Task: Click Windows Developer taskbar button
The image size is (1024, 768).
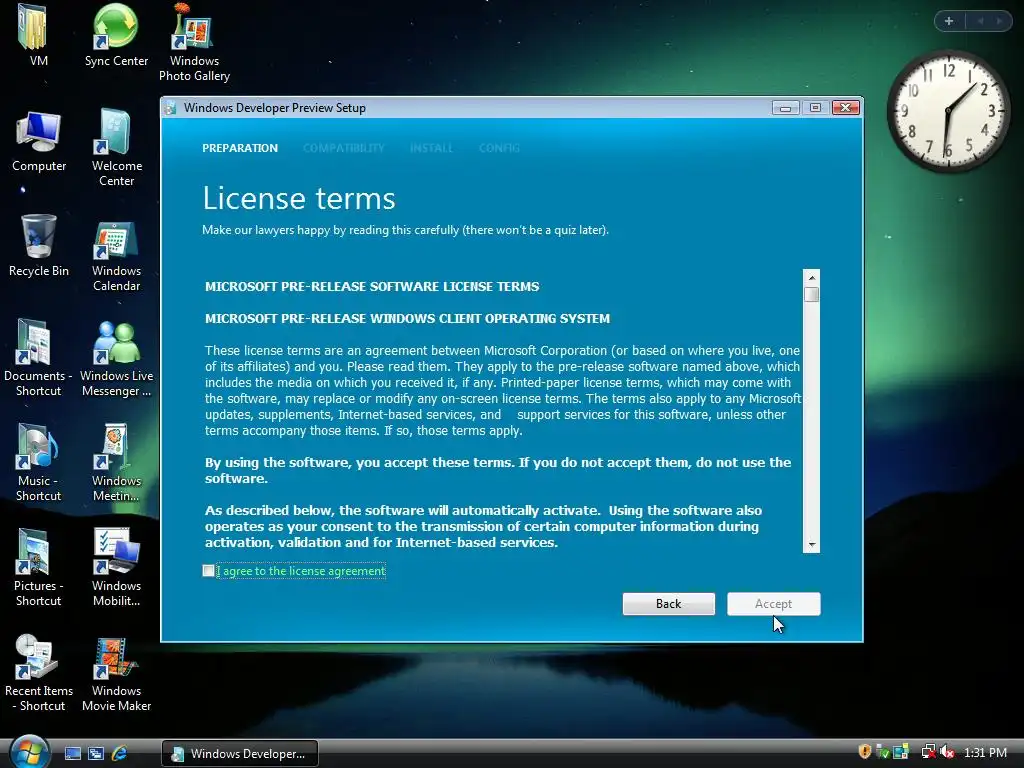Action: click(240, 753)
